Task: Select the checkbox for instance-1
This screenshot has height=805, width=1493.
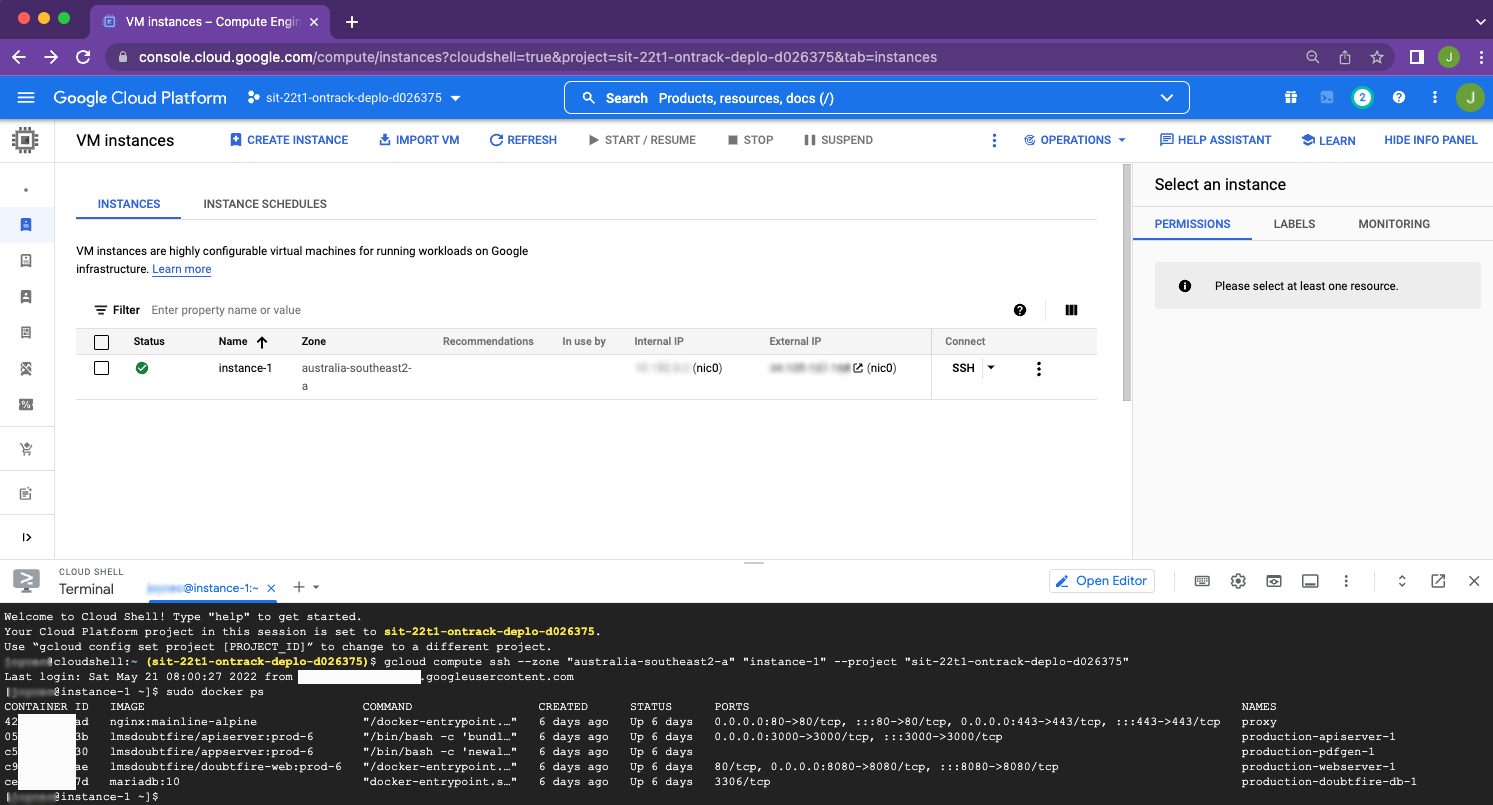Action: coord(101,367)
